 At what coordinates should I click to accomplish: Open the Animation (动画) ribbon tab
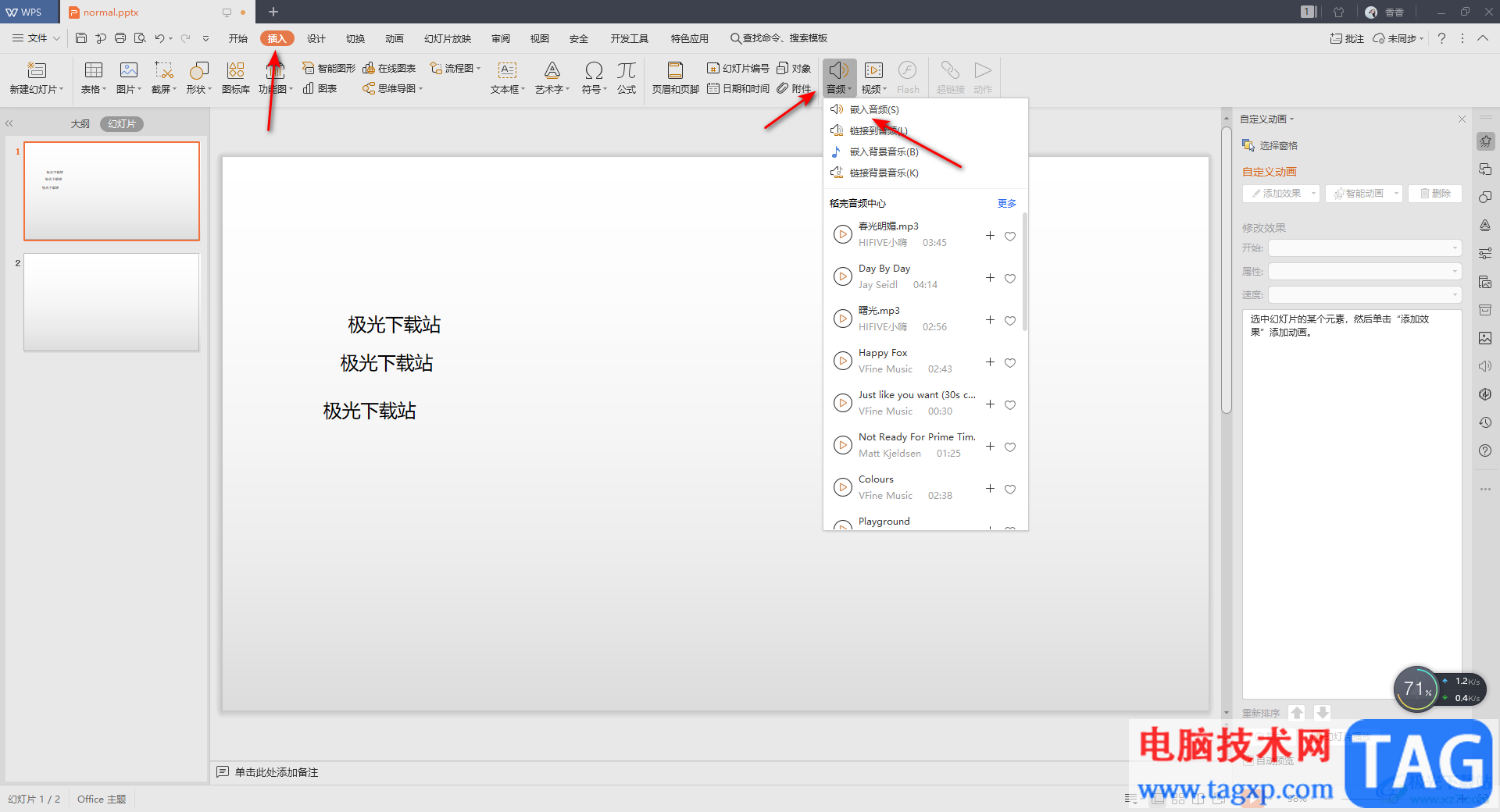[395, 38]
